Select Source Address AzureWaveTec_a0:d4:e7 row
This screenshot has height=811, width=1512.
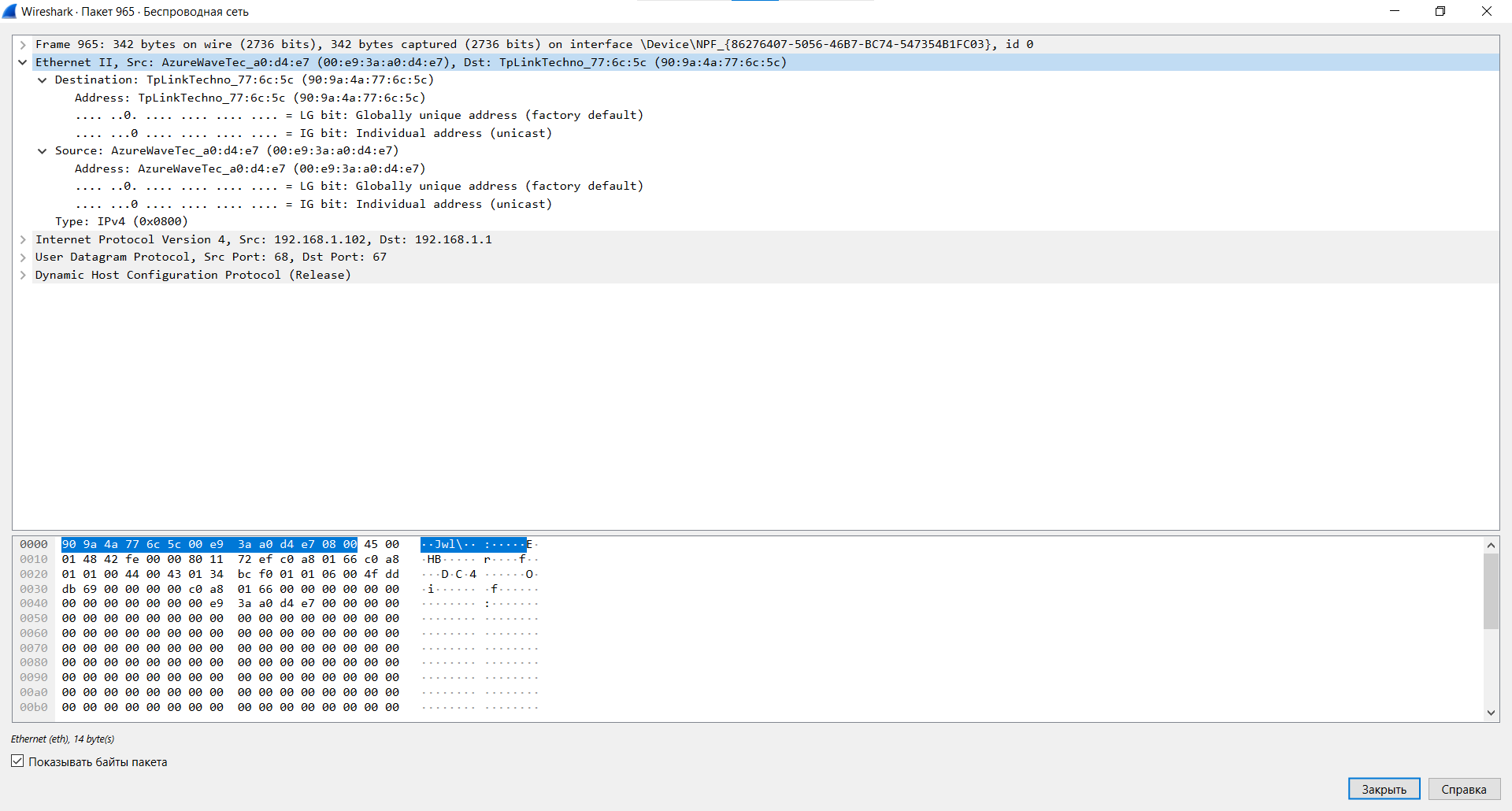[250, 168]
